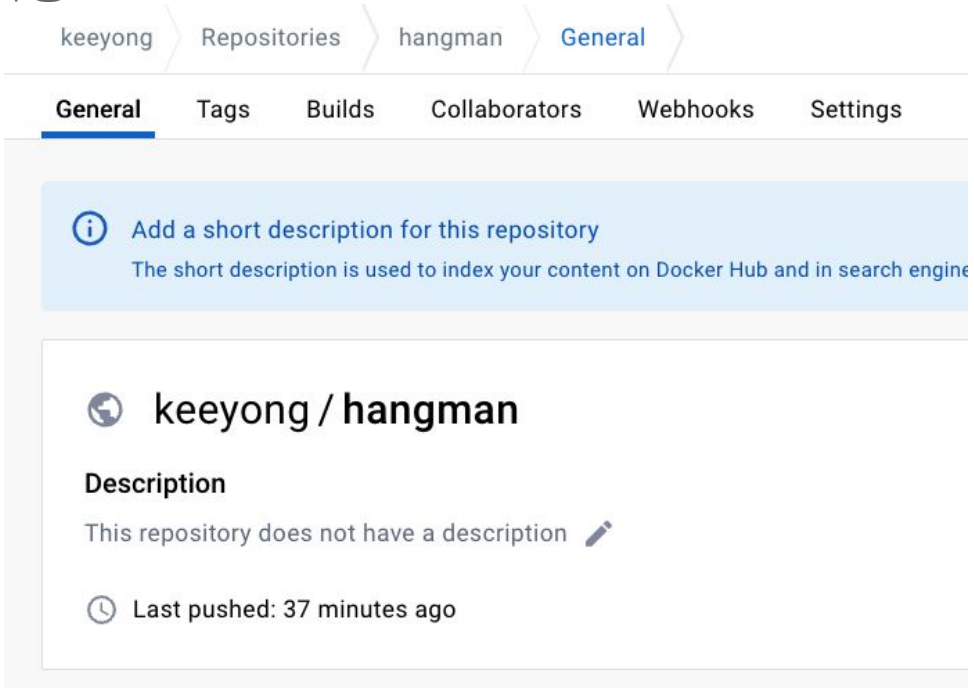This screenshot has width=974, height=697.
Task: Click the globe public visibility icon
Action: coord(105,410)
